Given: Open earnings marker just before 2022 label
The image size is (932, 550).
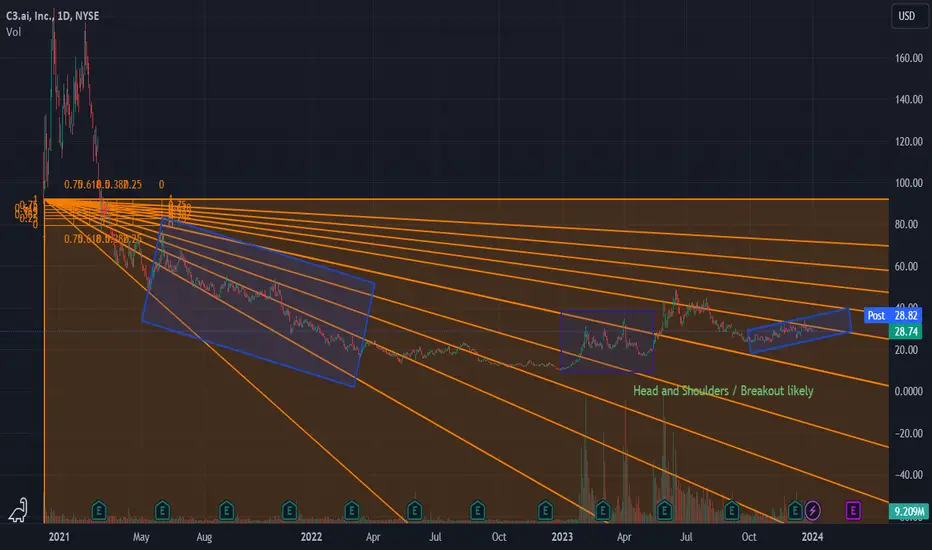Looking at the screenshot, I should 289,510.
